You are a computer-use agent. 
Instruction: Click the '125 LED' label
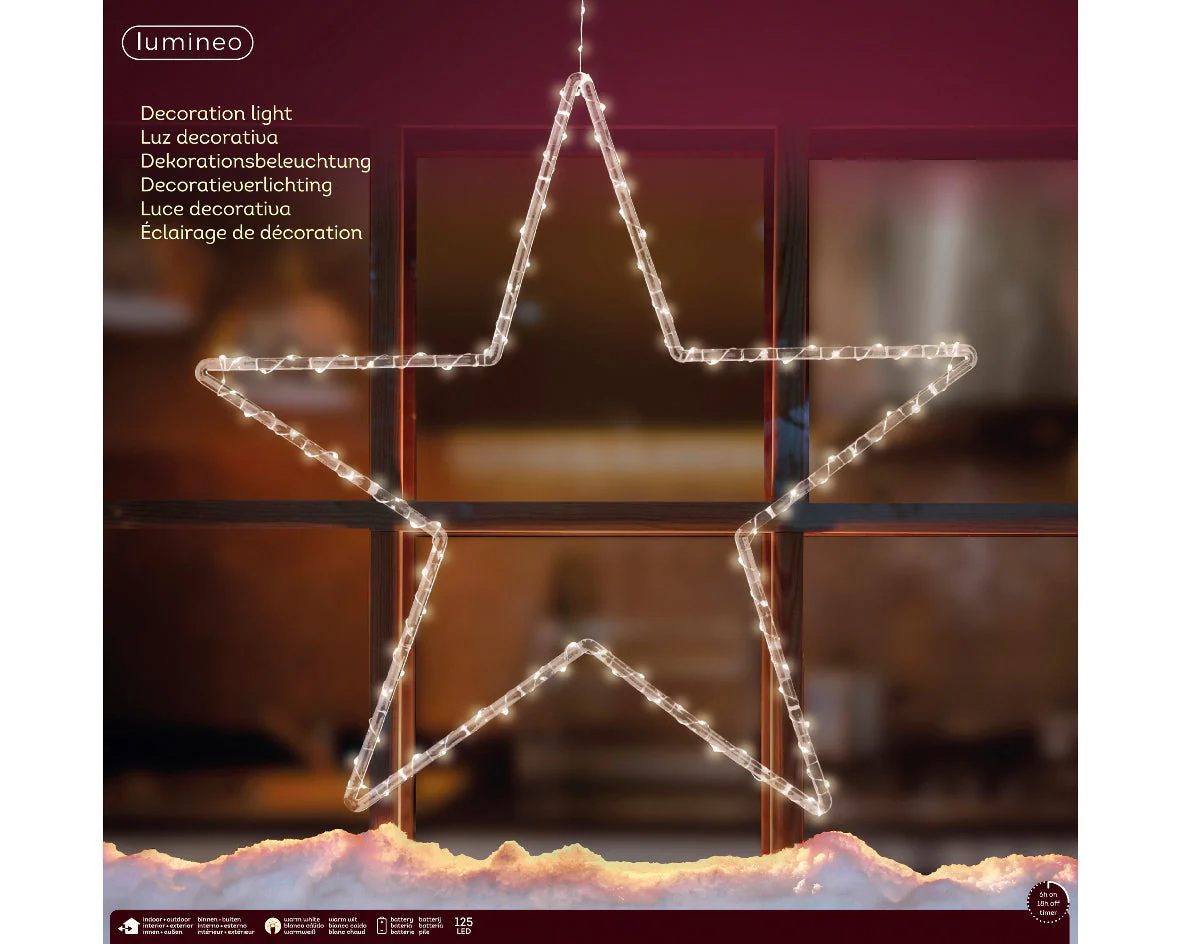tap(463, 926)
